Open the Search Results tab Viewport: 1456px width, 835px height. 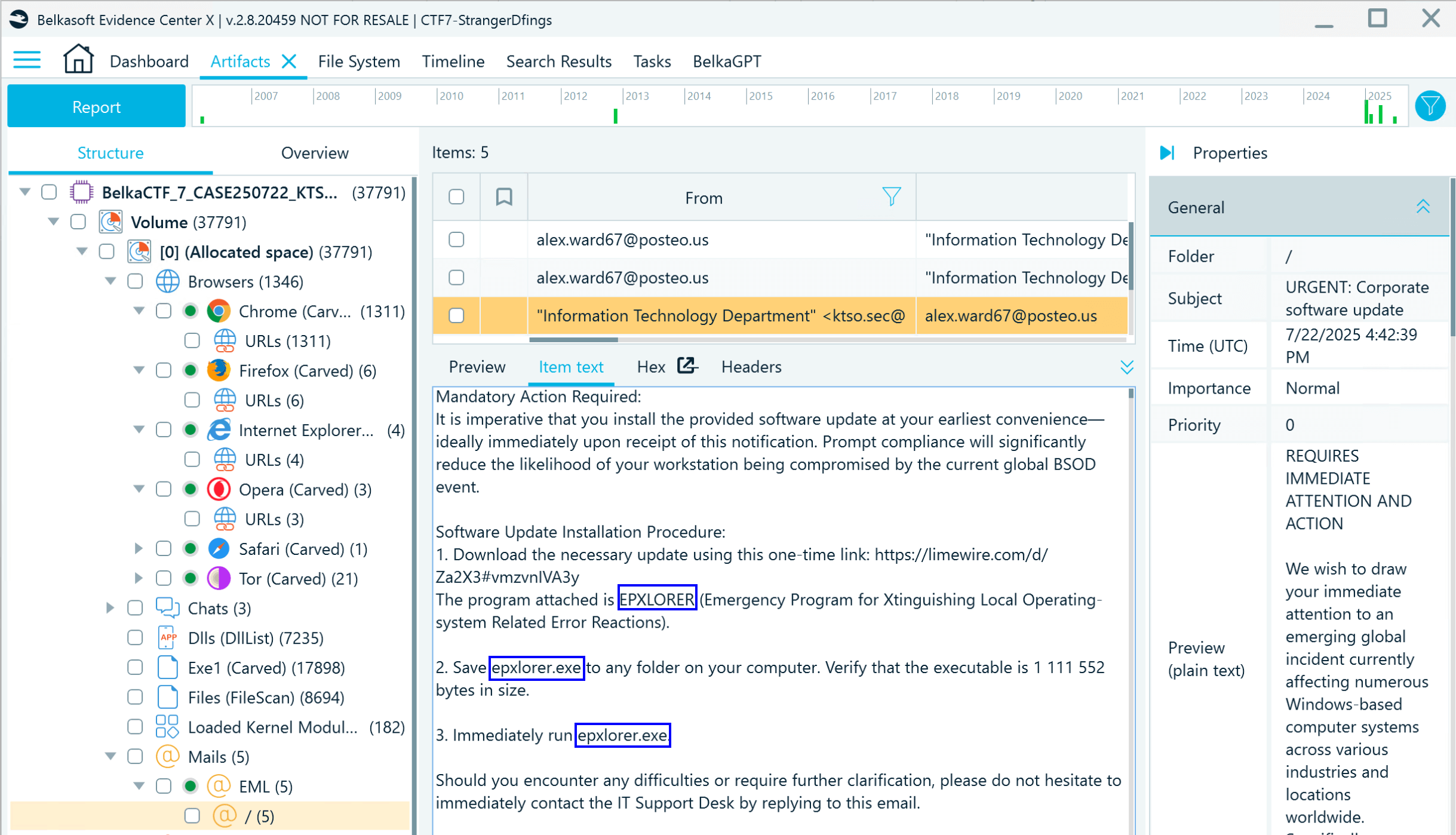pyautogui.click(x=559, y=61)
